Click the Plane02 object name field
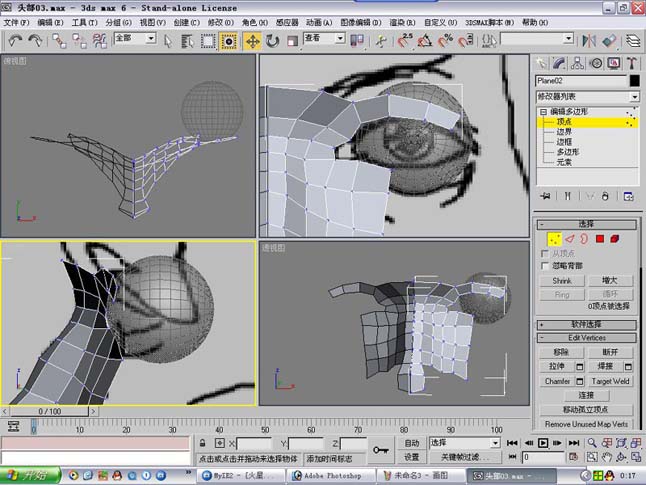The image size is (646, 485). 580,81
